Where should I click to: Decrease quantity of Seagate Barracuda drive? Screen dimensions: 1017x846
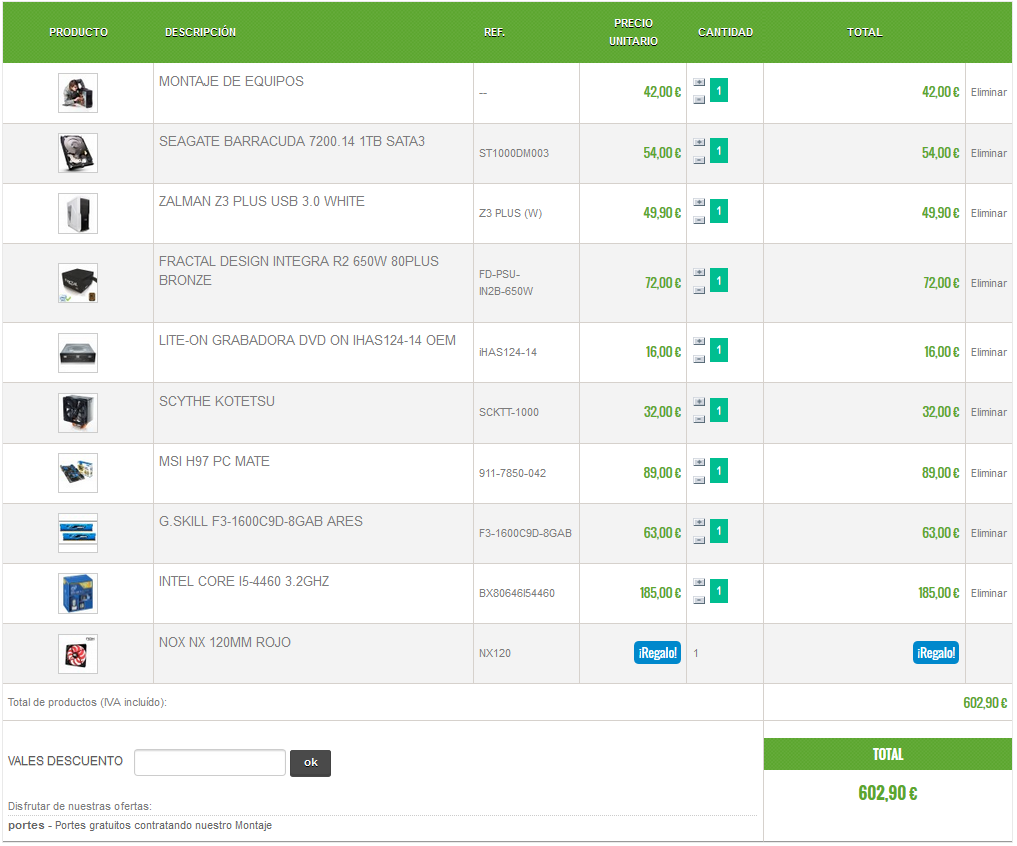coord(699,160)
